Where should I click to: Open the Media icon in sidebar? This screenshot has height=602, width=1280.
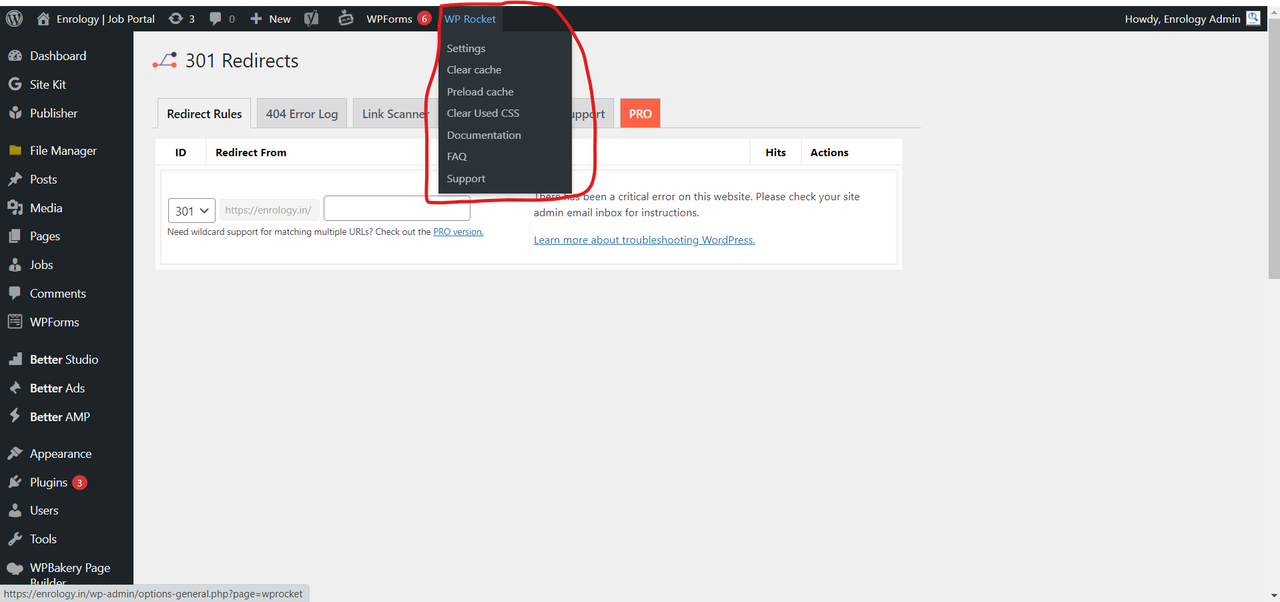[x=15, y=208]
